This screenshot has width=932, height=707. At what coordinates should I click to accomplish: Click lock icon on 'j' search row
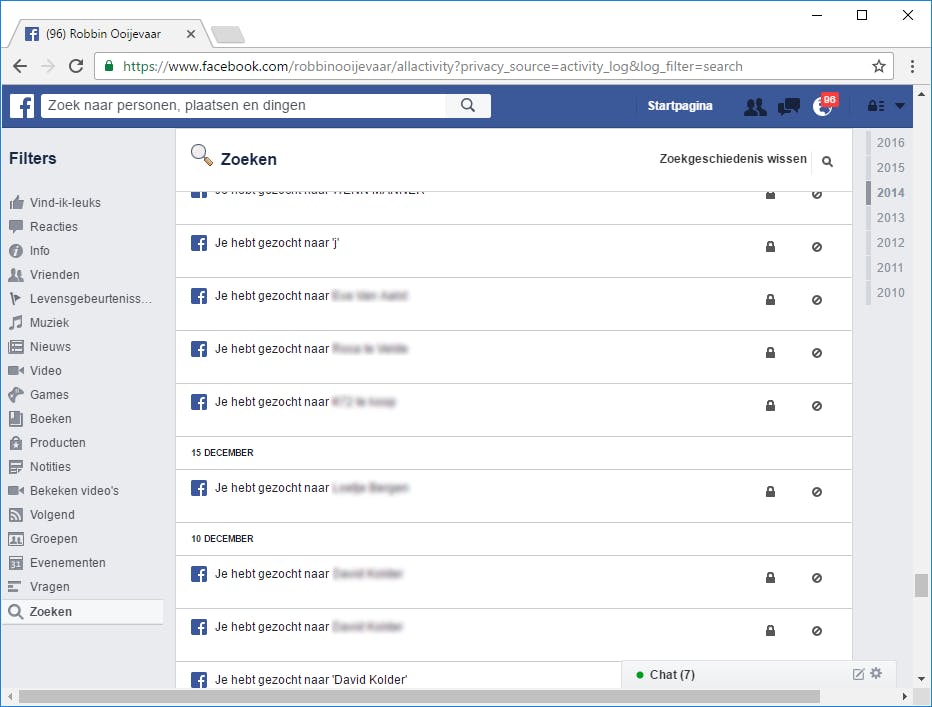click(770, 247)
